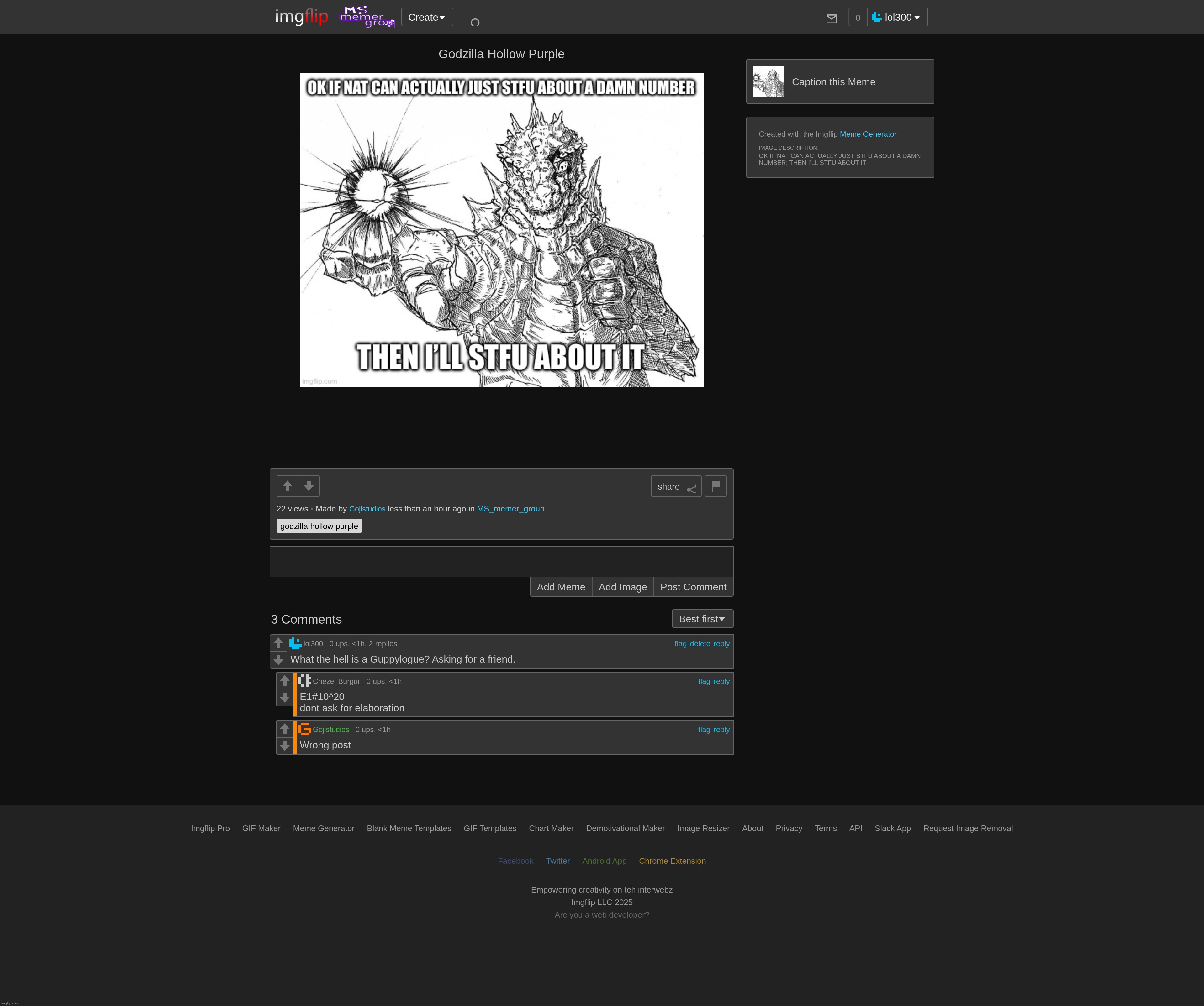
Task: Open Cheze_Burgur username link
Action: [x=336, y=681]
